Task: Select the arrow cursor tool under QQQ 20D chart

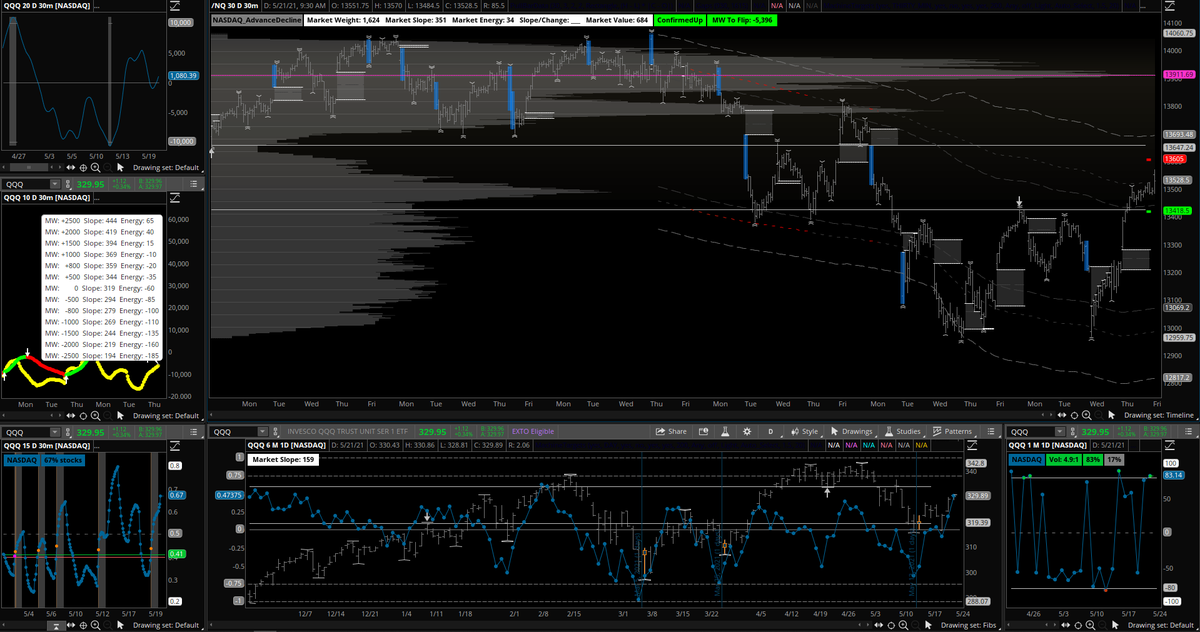Action: (120, 167)
